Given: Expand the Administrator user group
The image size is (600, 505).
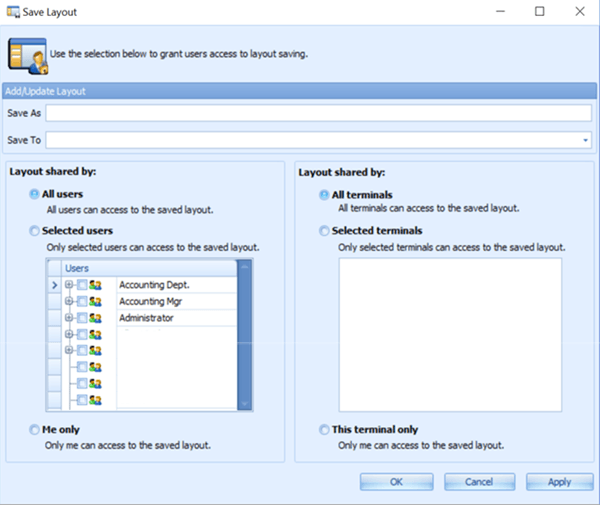Looking at the screenshot, I should pos(69,318).
